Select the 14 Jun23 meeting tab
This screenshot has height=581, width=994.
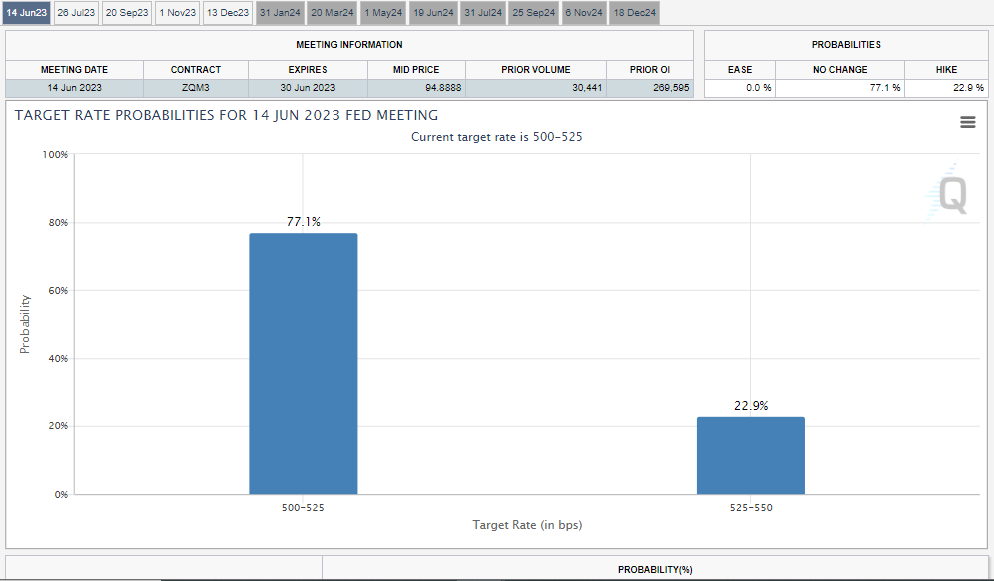pos(25,13)
